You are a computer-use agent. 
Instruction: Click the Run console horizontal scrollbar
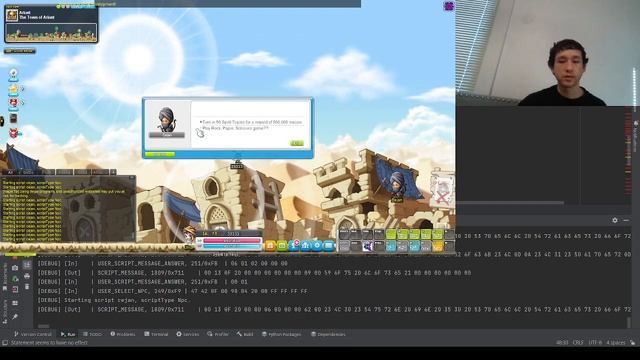pos(44,326)
